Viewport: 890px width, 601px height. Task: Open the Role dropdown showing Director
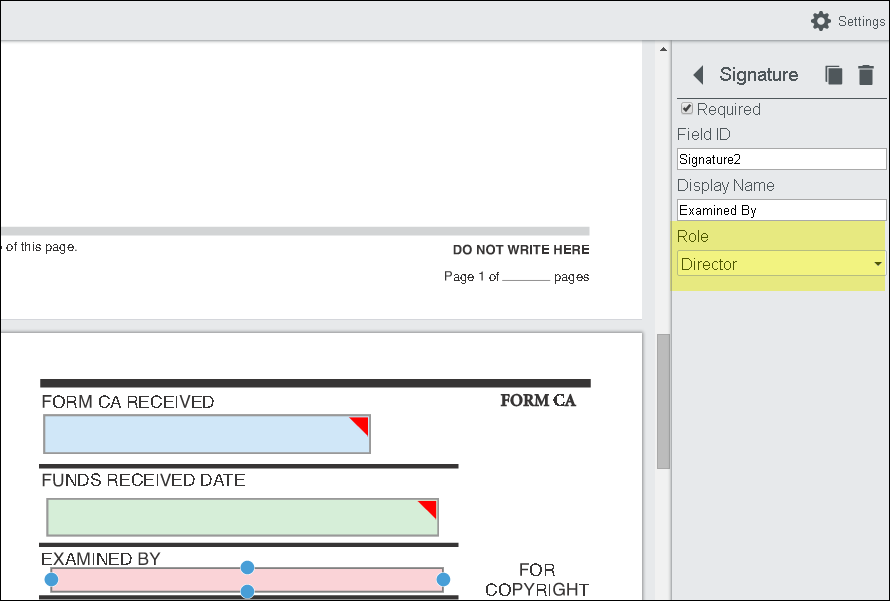click(781, 264)
